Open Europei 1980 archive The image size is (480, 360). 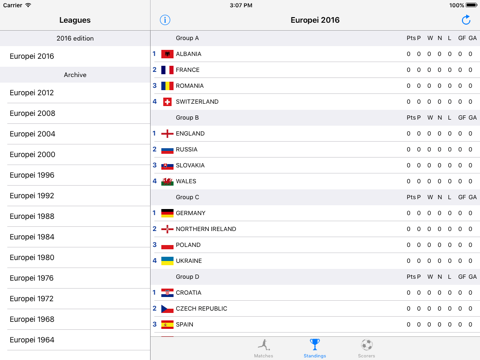coord(75,258)
